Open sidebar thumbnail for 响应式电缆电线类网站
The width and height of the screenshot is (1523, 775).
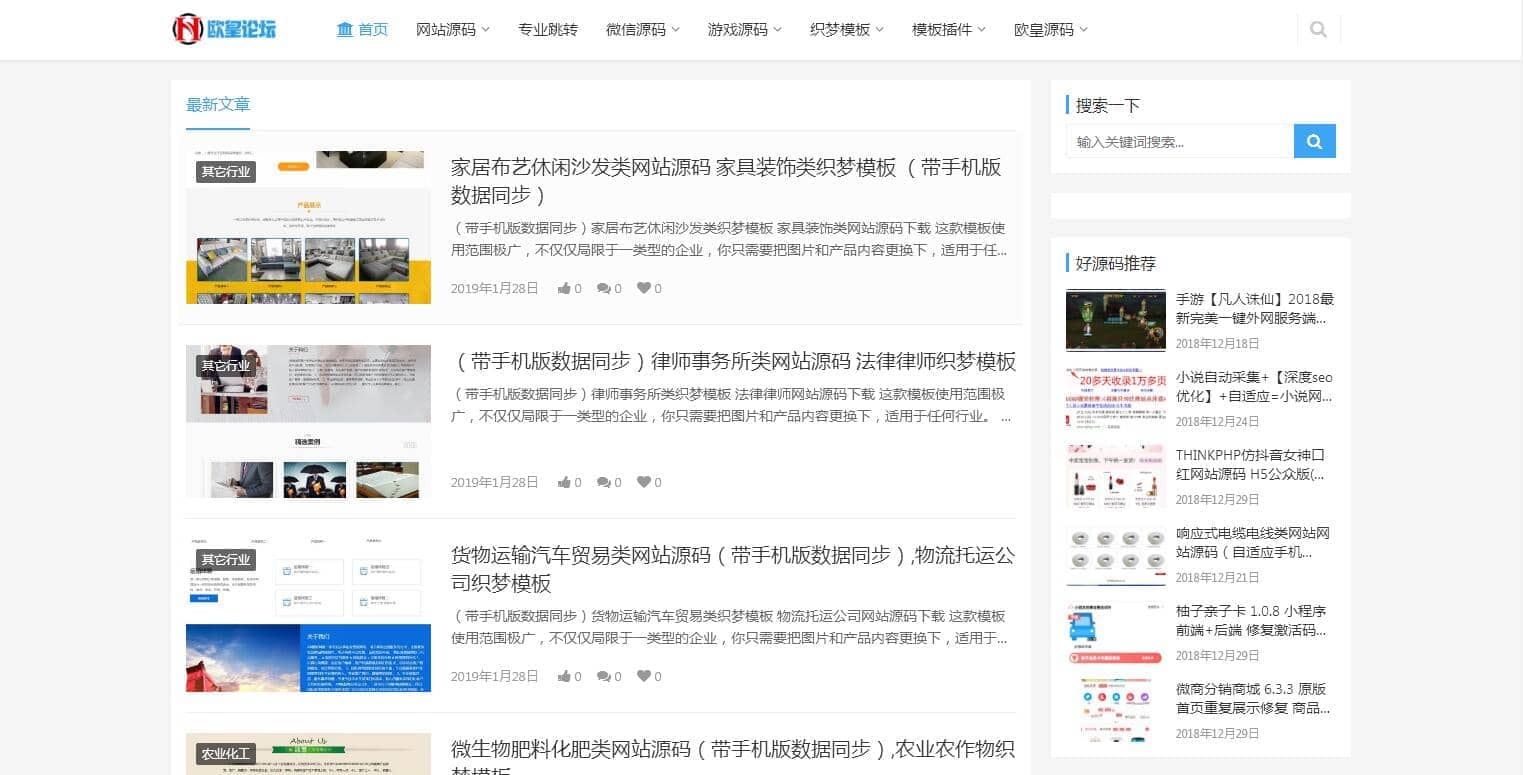pyautogui.click(x=1116, y=554)
